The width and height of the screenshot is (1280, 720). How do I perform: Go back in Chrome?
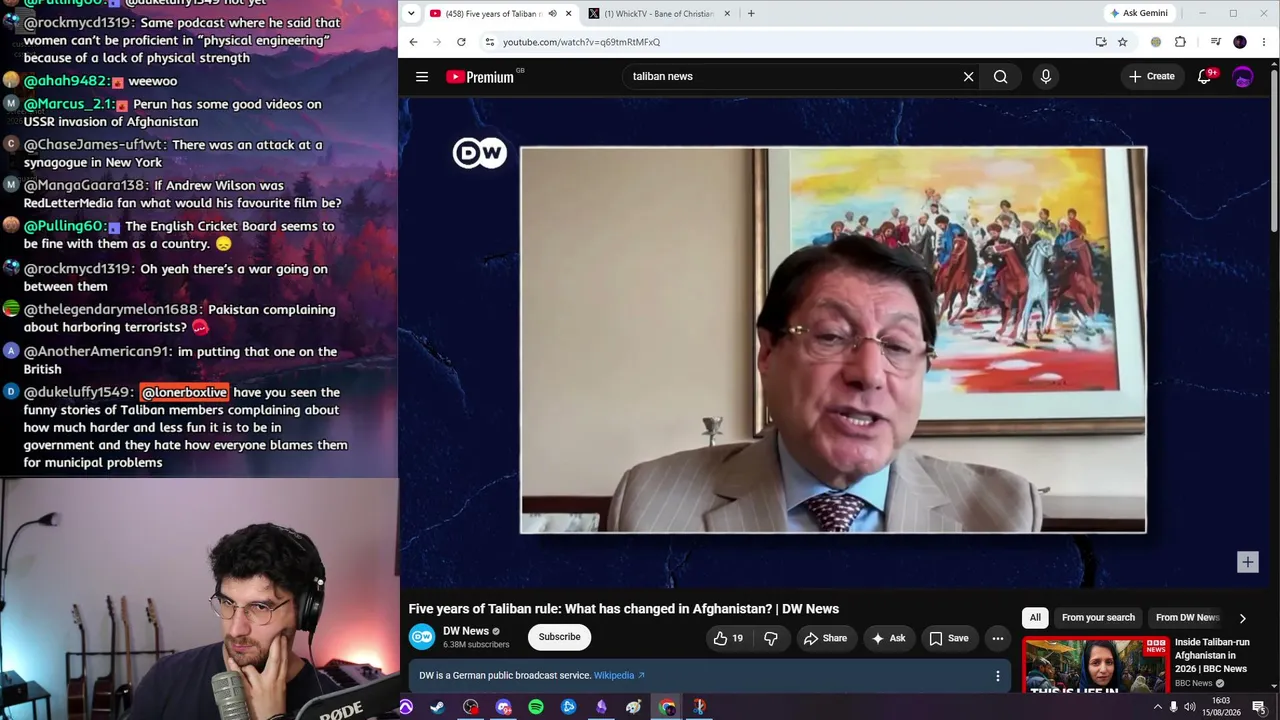click(x=413, y=42)
